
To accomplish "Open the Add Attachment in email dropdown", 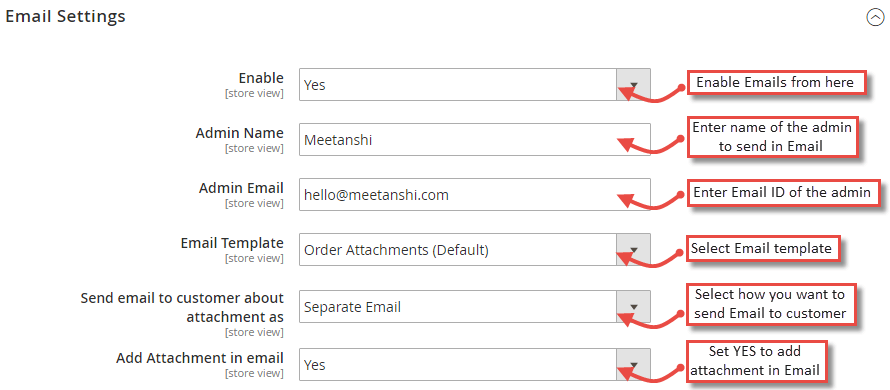I will [475, 364].
